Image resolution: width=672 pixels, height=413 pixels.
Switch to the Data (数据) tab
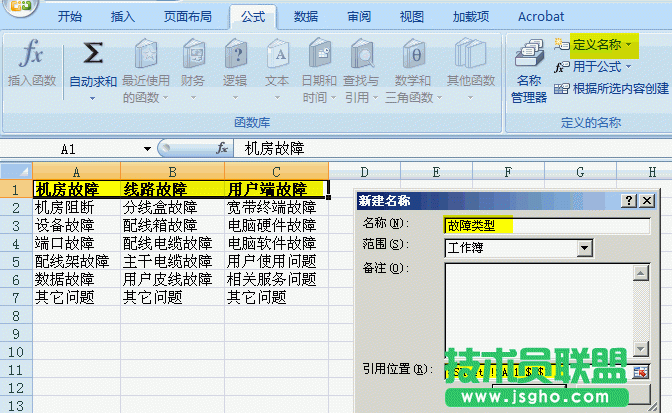coord(306,17)
